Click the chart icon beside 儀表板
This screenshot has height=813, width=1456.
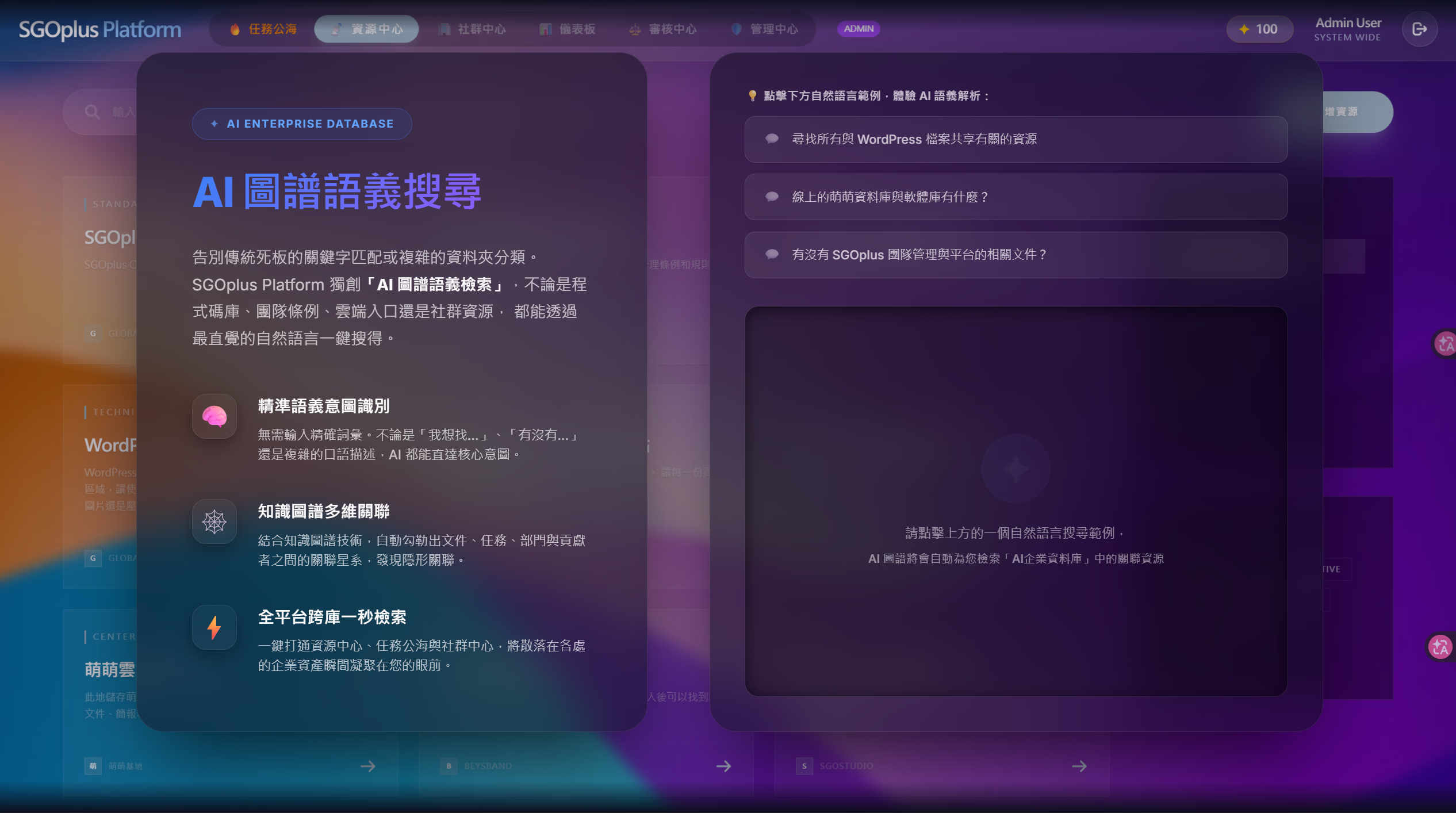click(x=545, y=29)
